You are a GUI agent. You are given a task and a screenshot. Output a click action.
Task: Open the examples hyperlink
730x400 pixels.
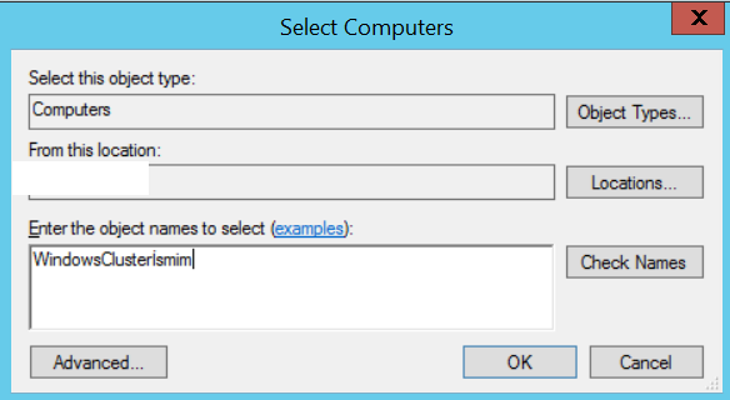tap(309, 229)
